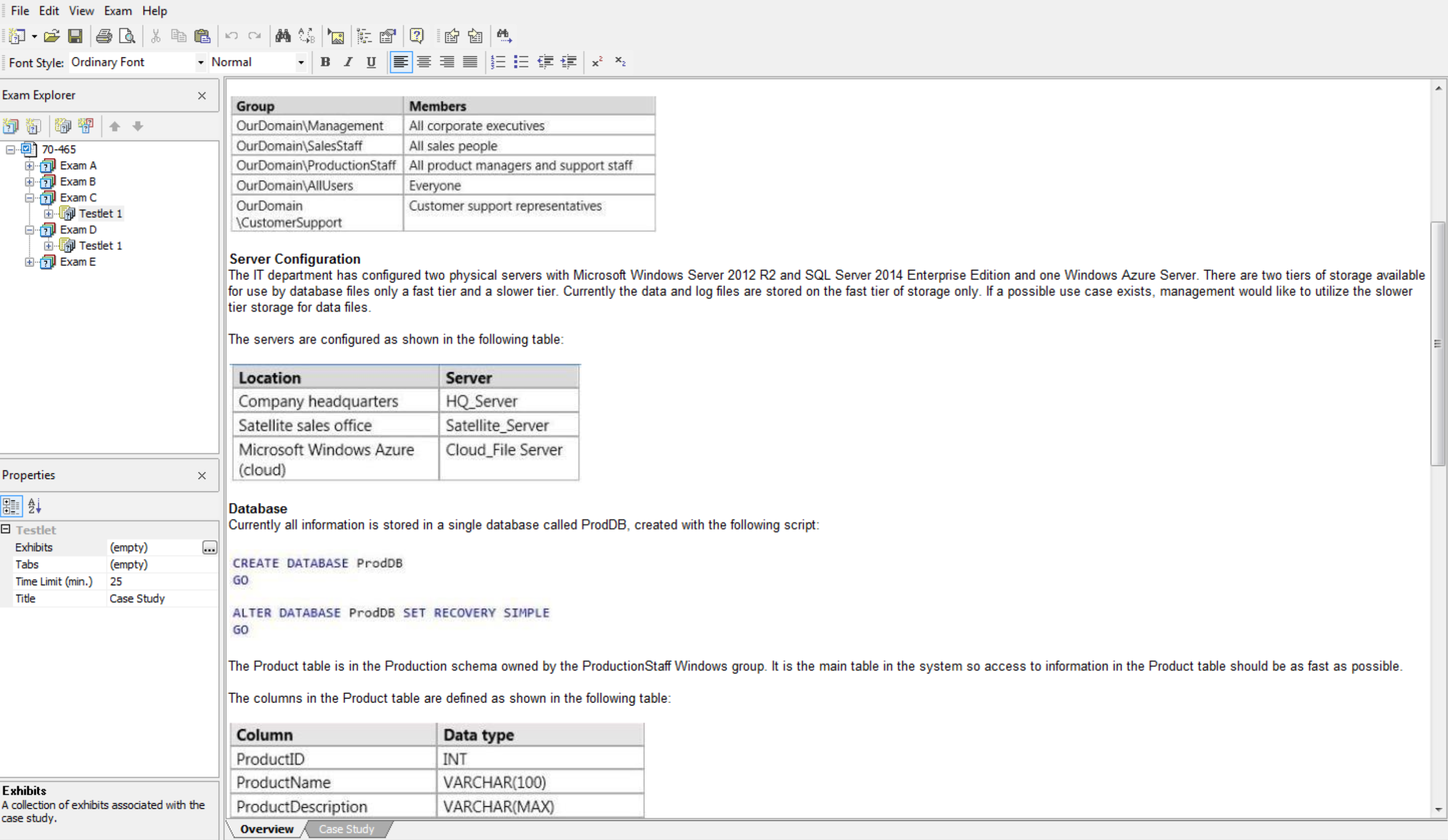Viewport: 1448px width, 840px height.
Task: Click the subscript icon in toolbar
Action: pyautogui.click(x=620, y=62)
